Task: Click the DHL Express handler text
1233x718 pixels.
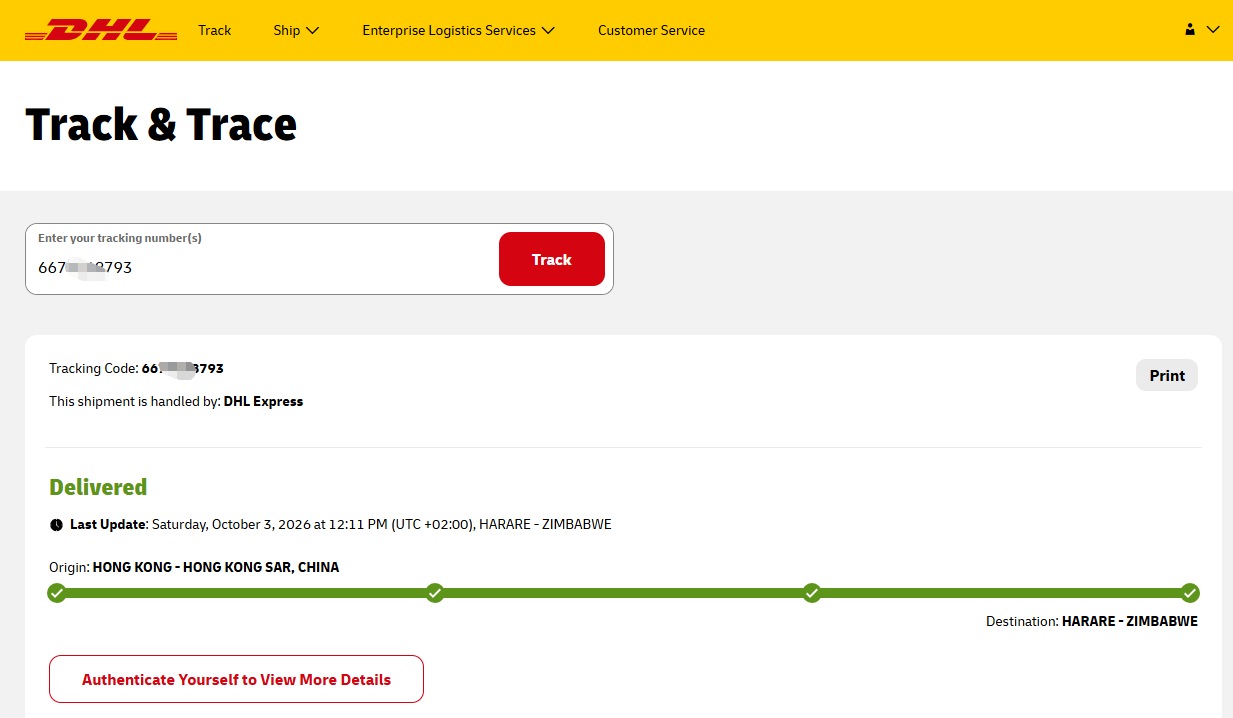Action: tap(263, 401)
